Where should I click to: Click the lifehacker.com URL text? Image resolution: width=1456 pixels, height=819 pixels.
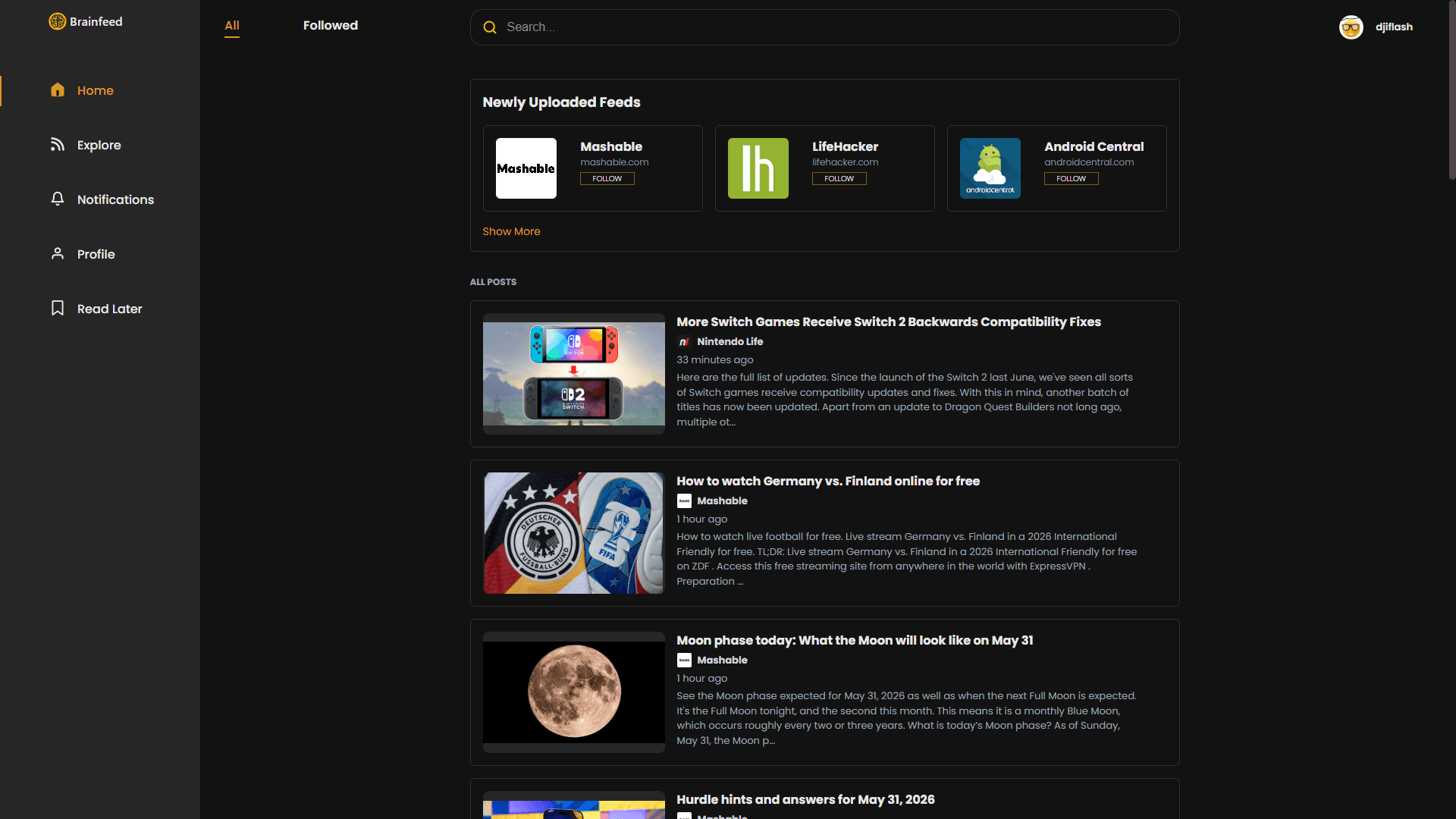pos(846,162)
